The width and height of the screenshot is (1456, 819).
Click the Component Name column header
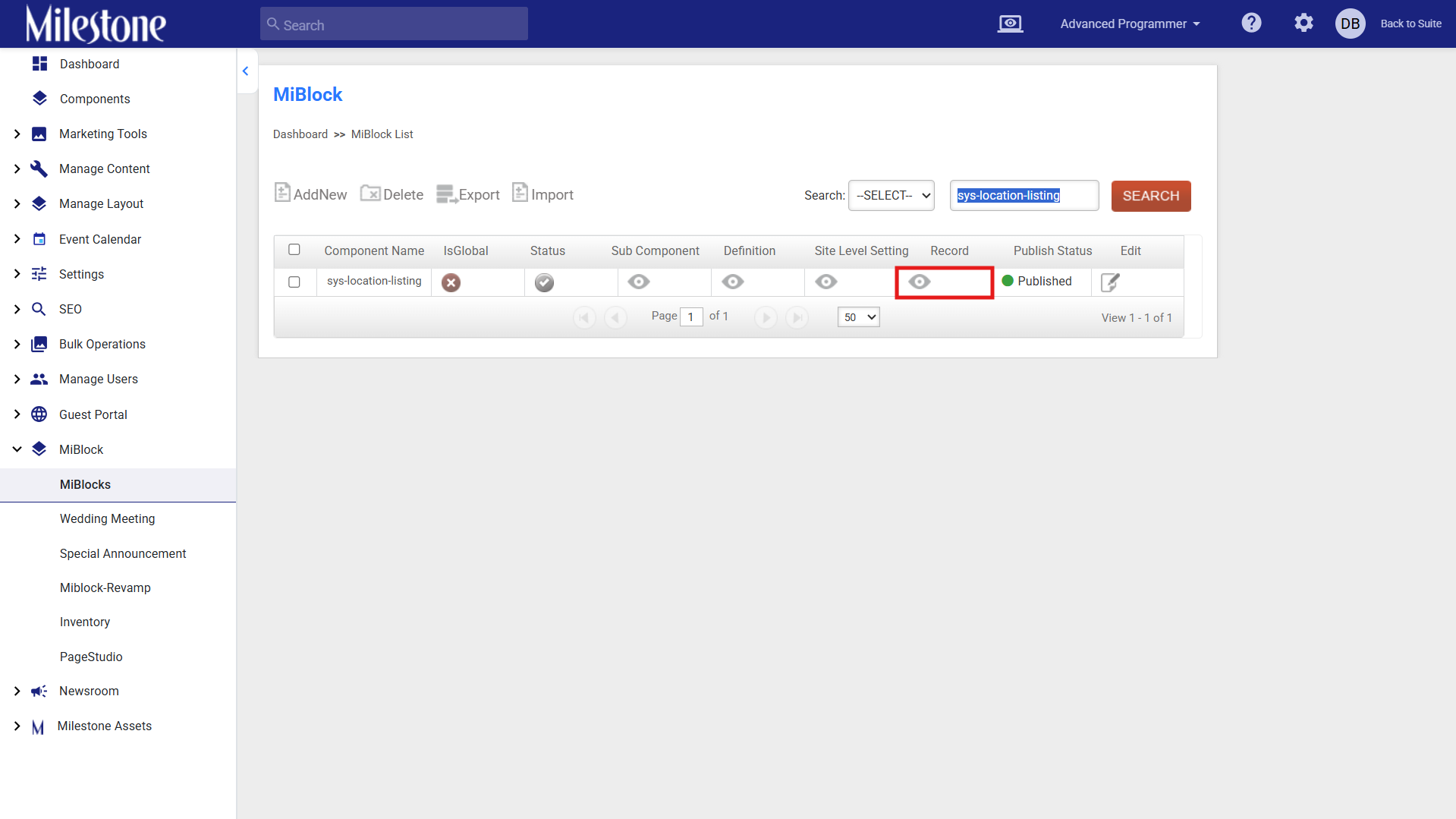click(x=374, y=251)
